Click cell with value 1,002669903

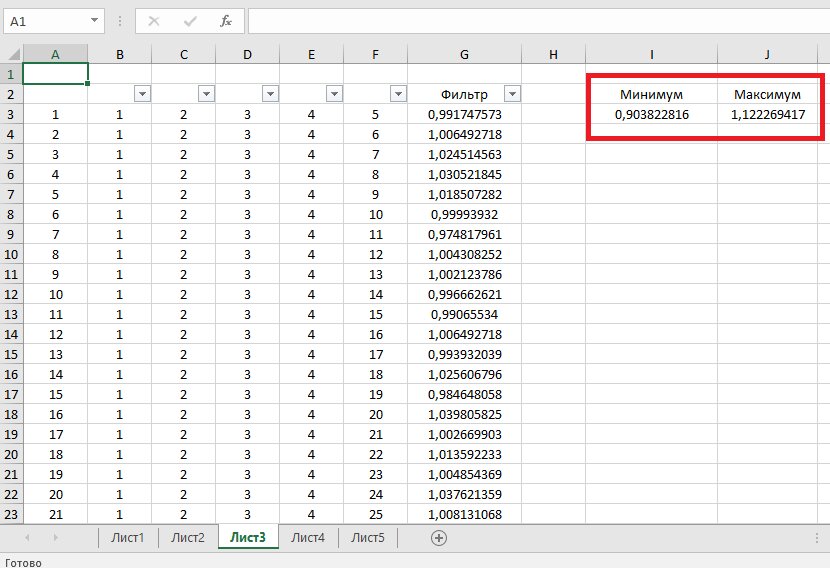[464, 434]
